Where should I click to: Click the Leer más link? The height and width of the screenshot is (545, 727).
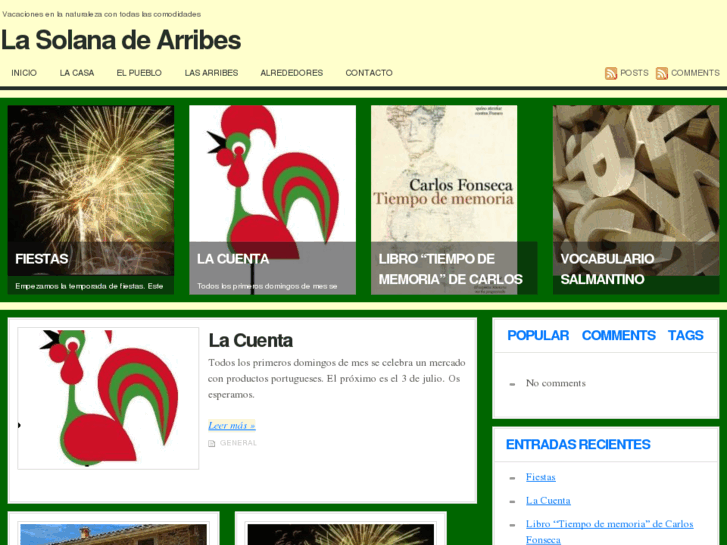click(x=232, y=425)
